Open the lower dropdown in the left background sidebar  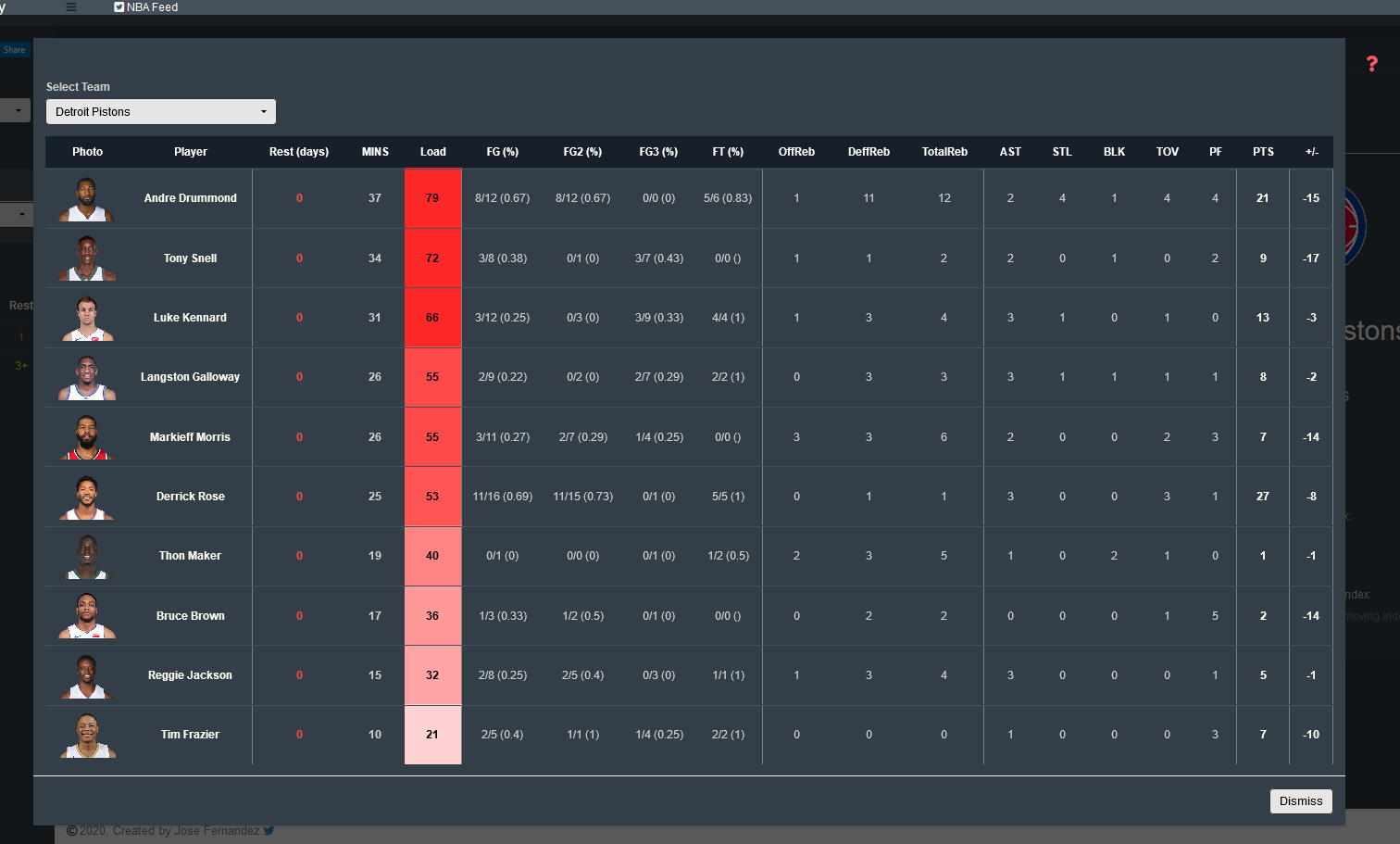click(16, 215)
